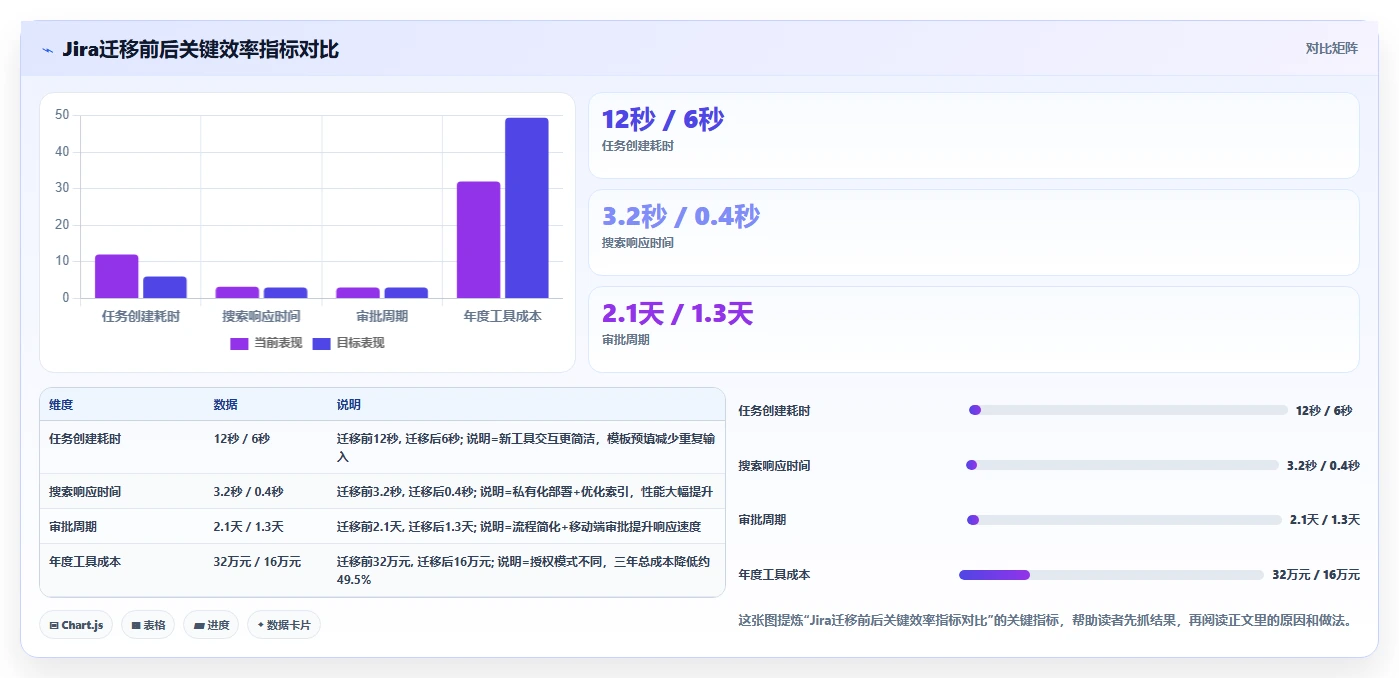1399x678 pixels.
Task: Click progress value 32万元 / 16万元
Action: [1316, 575]
